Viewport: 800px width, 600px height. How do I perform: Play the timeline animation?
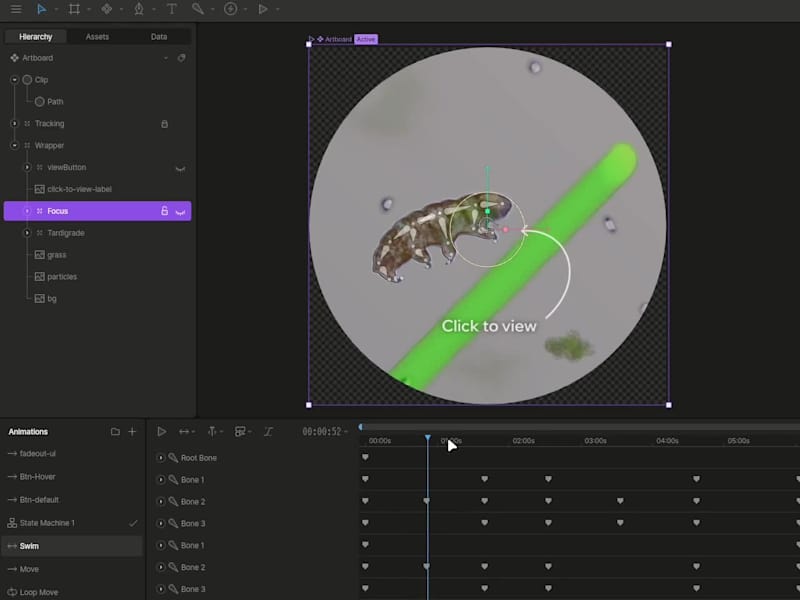tap(162, 432)
